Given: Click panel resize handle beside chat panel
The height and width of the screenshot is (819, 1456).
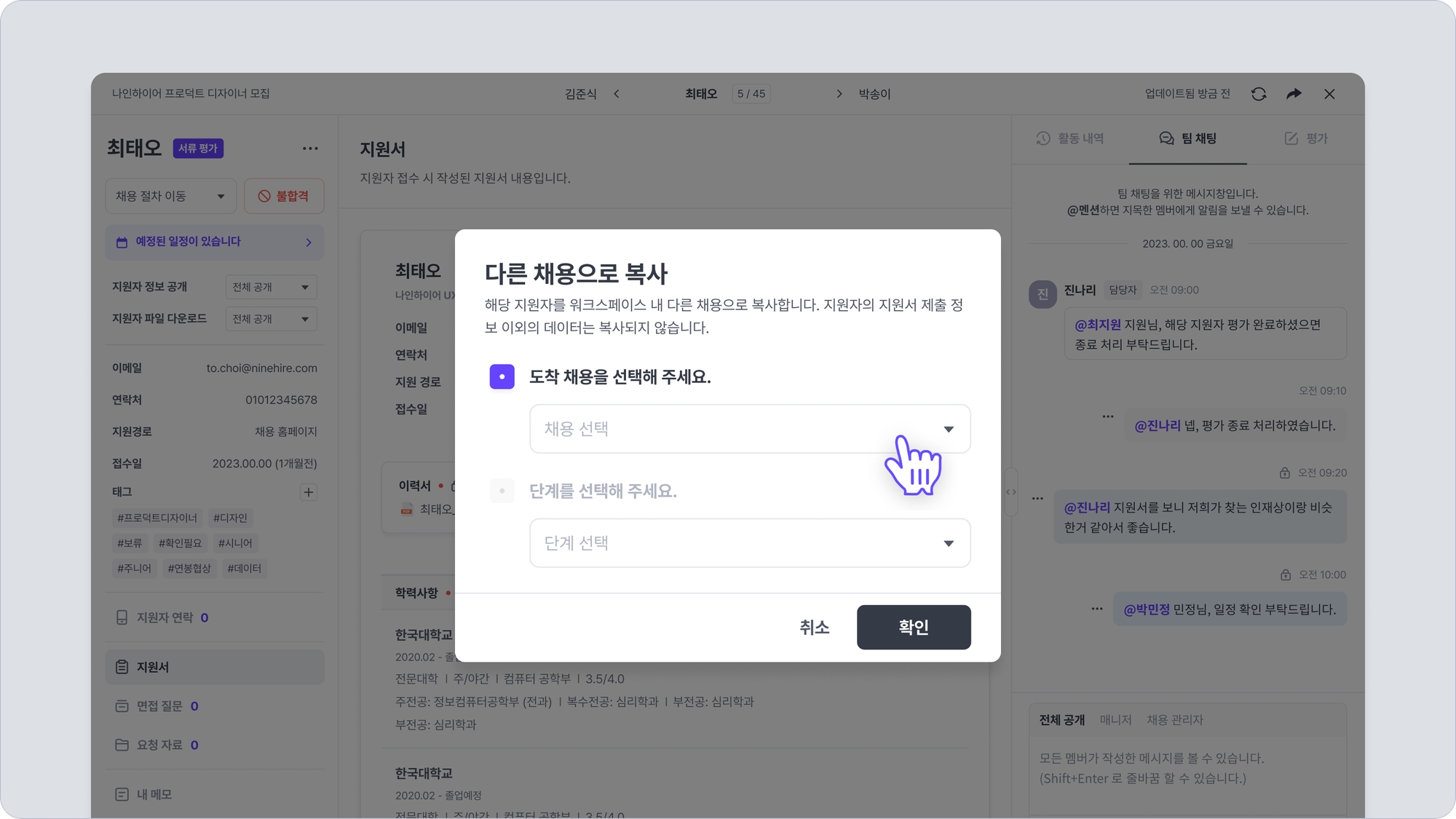Looking at the screenshot, I should coord(1010,492).
